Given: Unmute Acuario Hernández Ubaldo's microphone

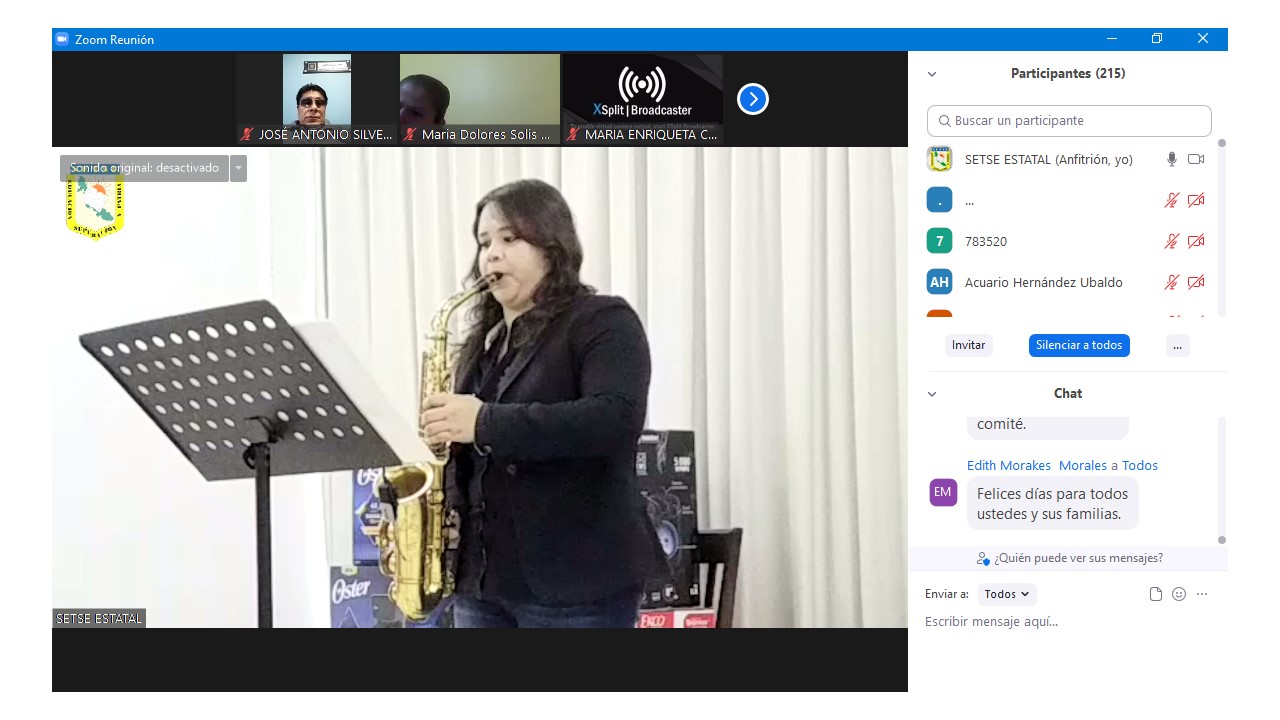Looking at the screenshot, I should click(x=1172, y=282).
